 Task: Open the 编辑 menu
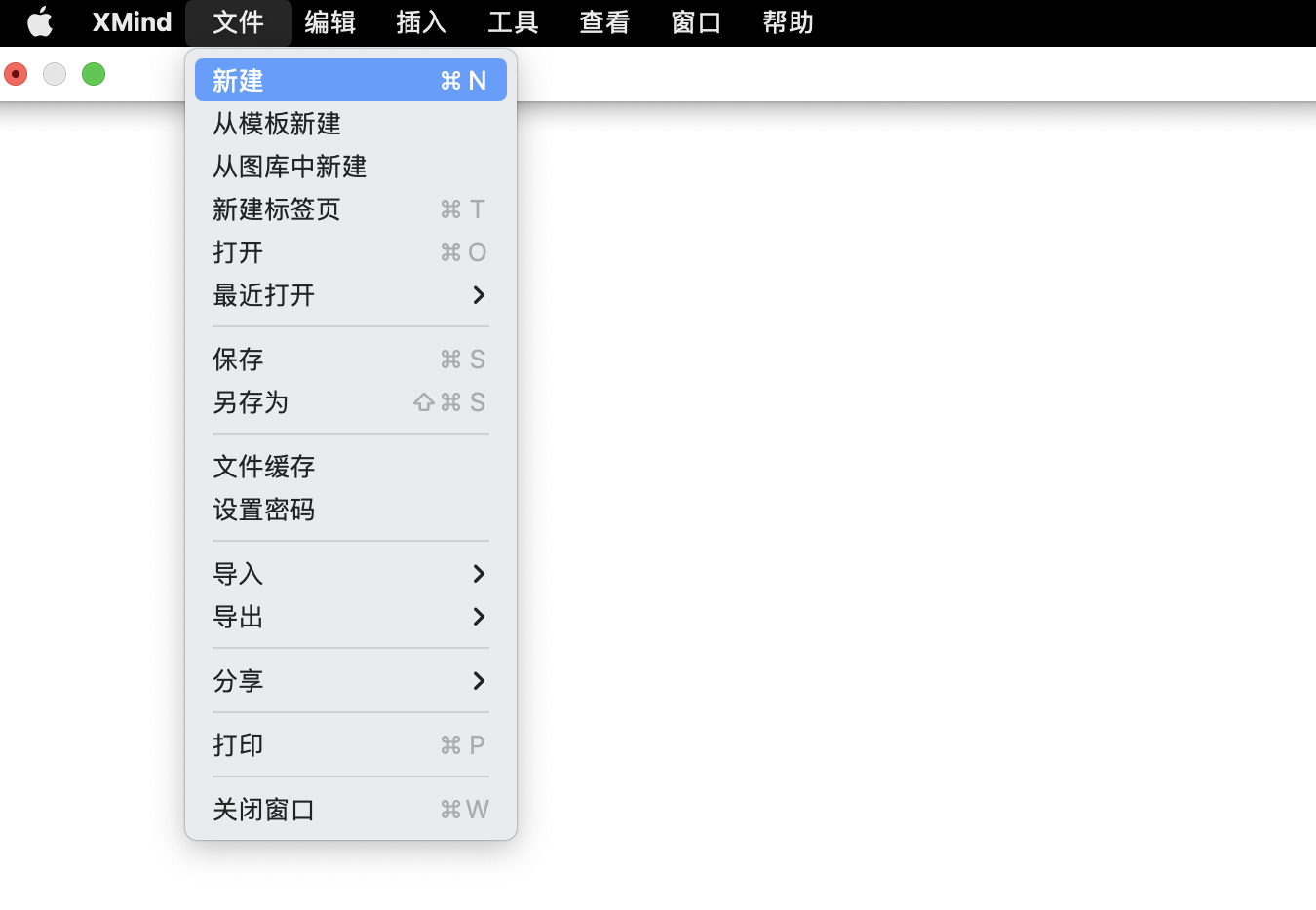click(330, 22)
